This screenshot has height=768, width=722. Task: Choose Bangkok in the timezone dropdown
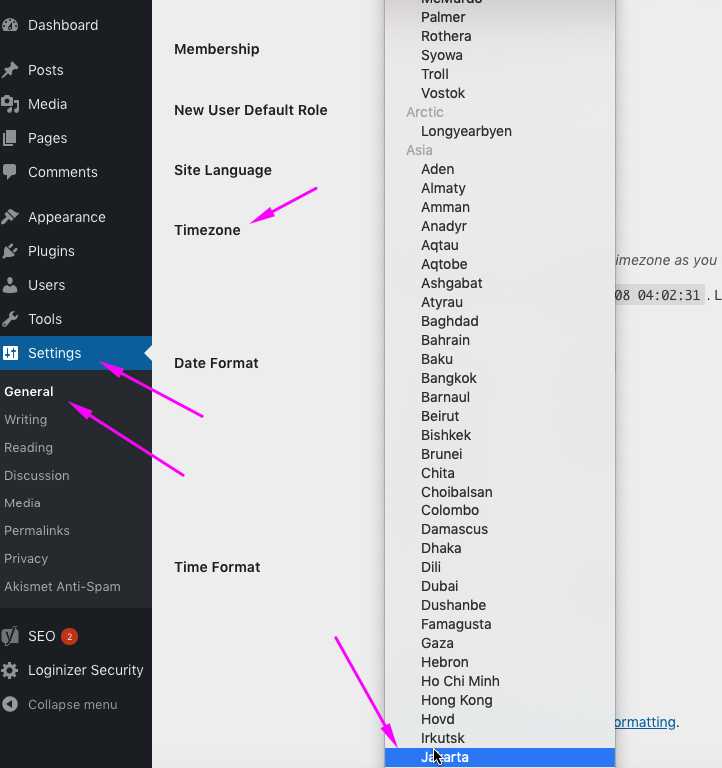[x=448, y=378]
